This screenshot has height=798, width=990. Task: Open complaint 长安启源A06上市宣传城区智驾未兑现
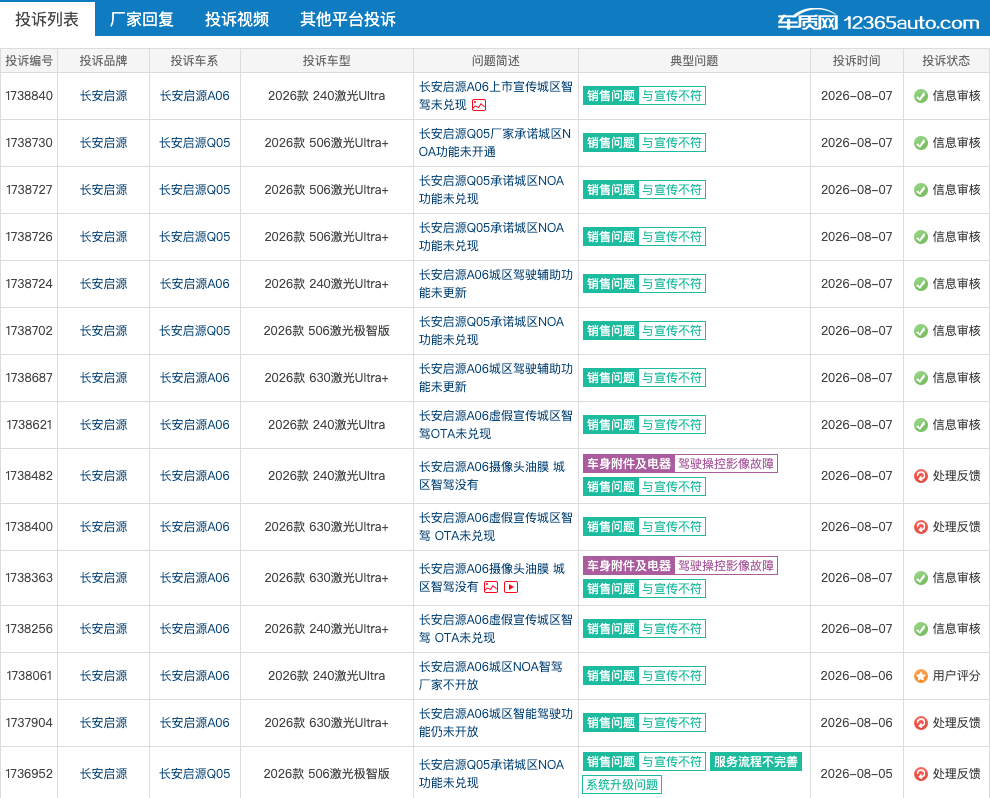coord(496,96)
